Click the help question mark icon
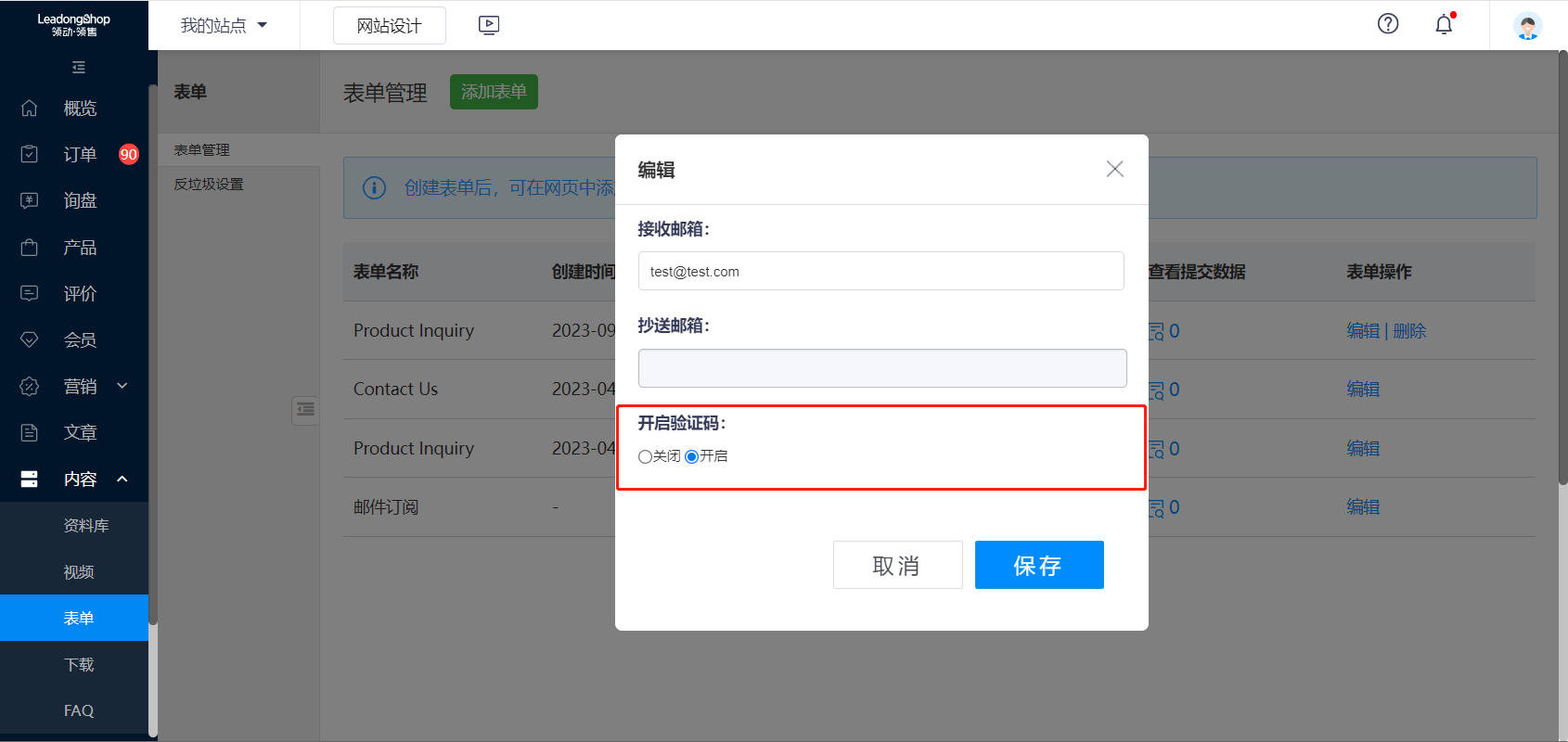 pyautogui.click(x=1387, y=24)
